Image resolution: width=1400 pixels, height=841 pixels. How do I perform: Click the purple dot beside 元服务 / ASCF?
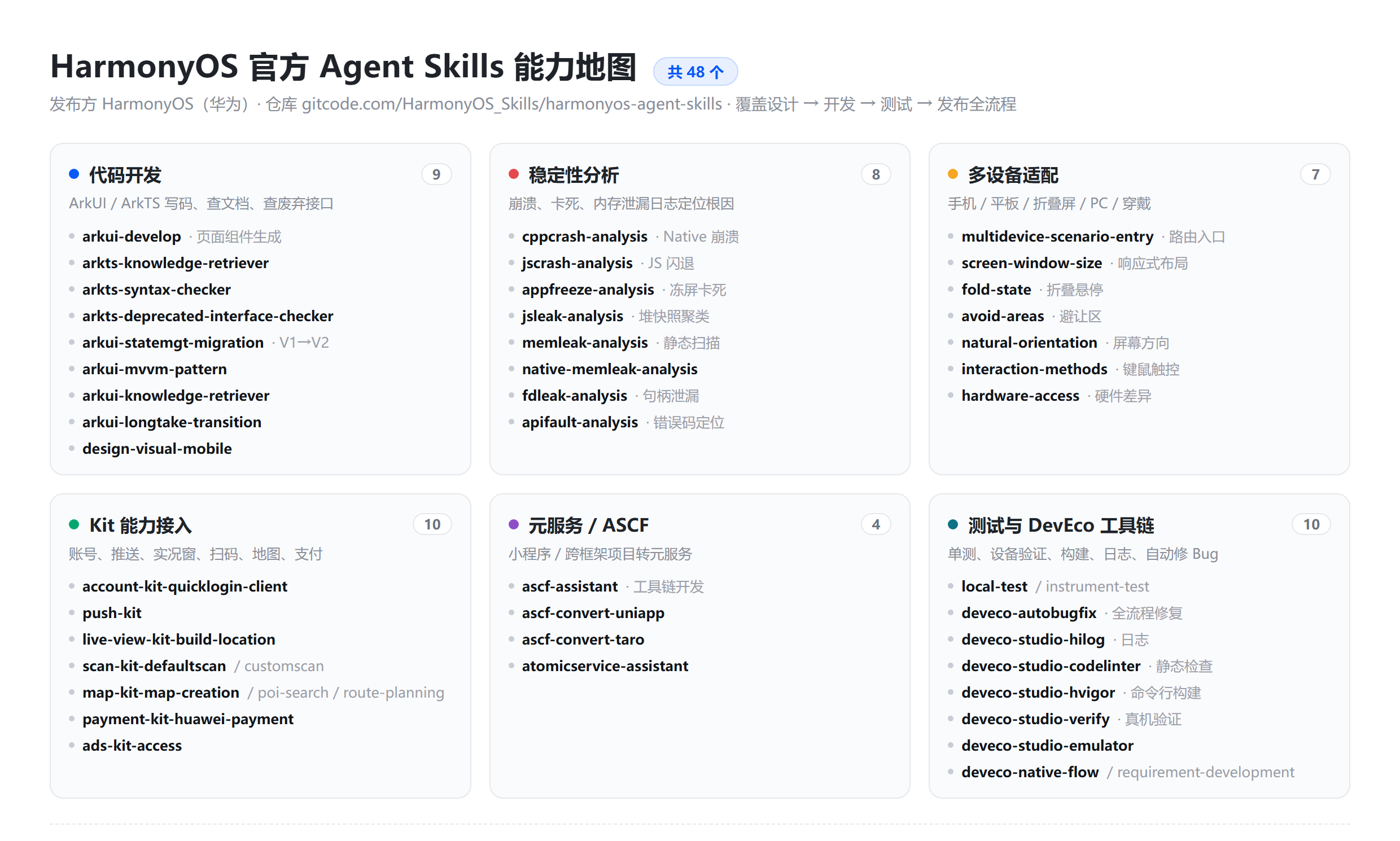pyautogui.click(x=514, y=524)
